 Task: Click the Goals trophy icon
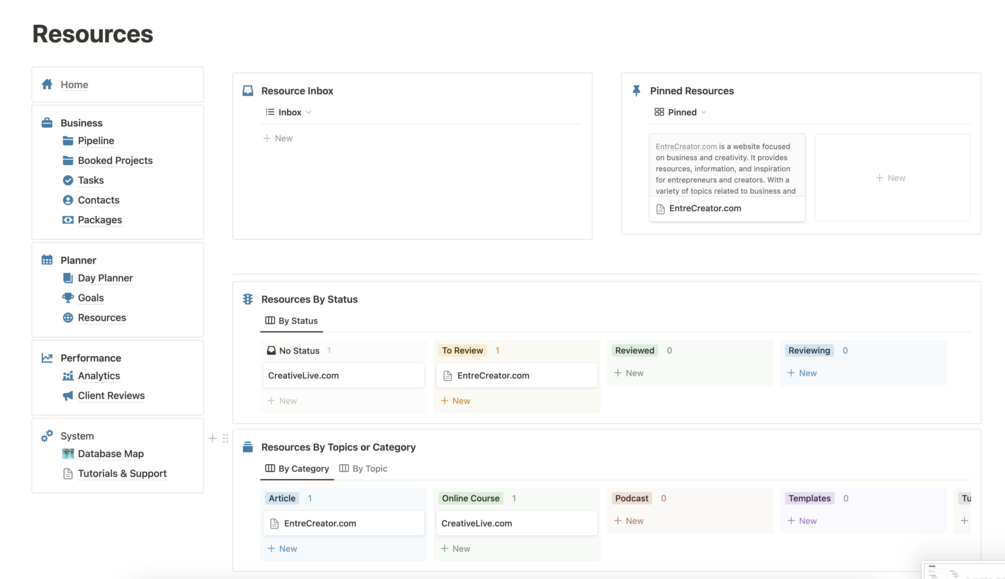(68, 298)
